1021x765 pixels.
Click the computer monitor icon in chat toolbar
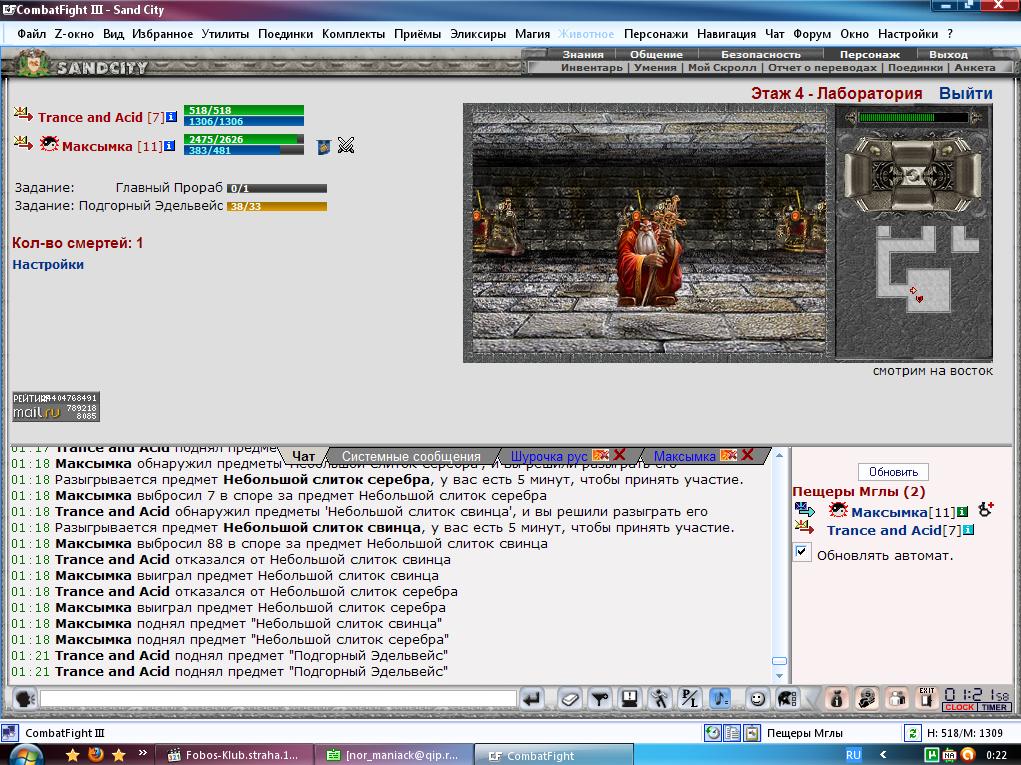[x=630, y=699]
